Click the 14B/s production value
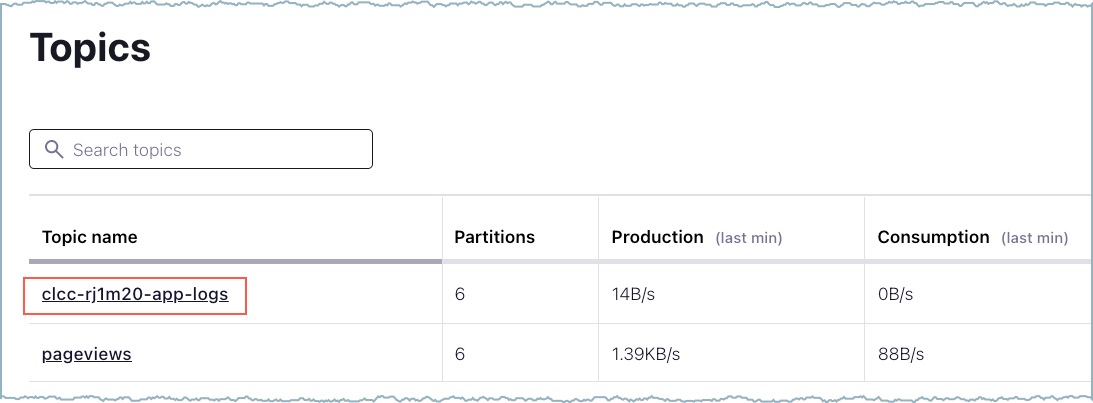This screenshot has height=403, width=1093. pyautogui.click(x=632, y=295)
